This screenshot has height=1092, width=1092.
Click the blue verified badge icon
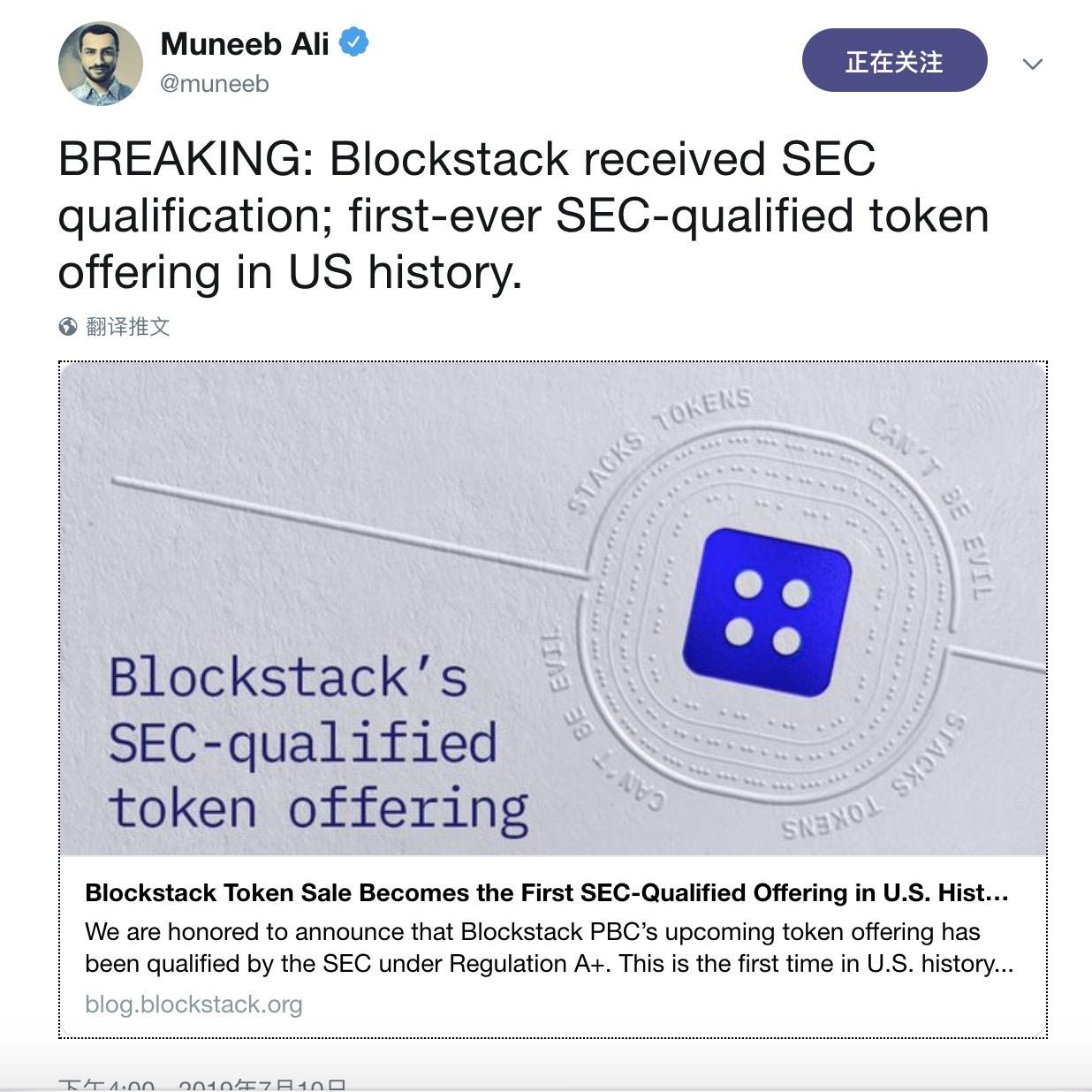tap(354, 42)
